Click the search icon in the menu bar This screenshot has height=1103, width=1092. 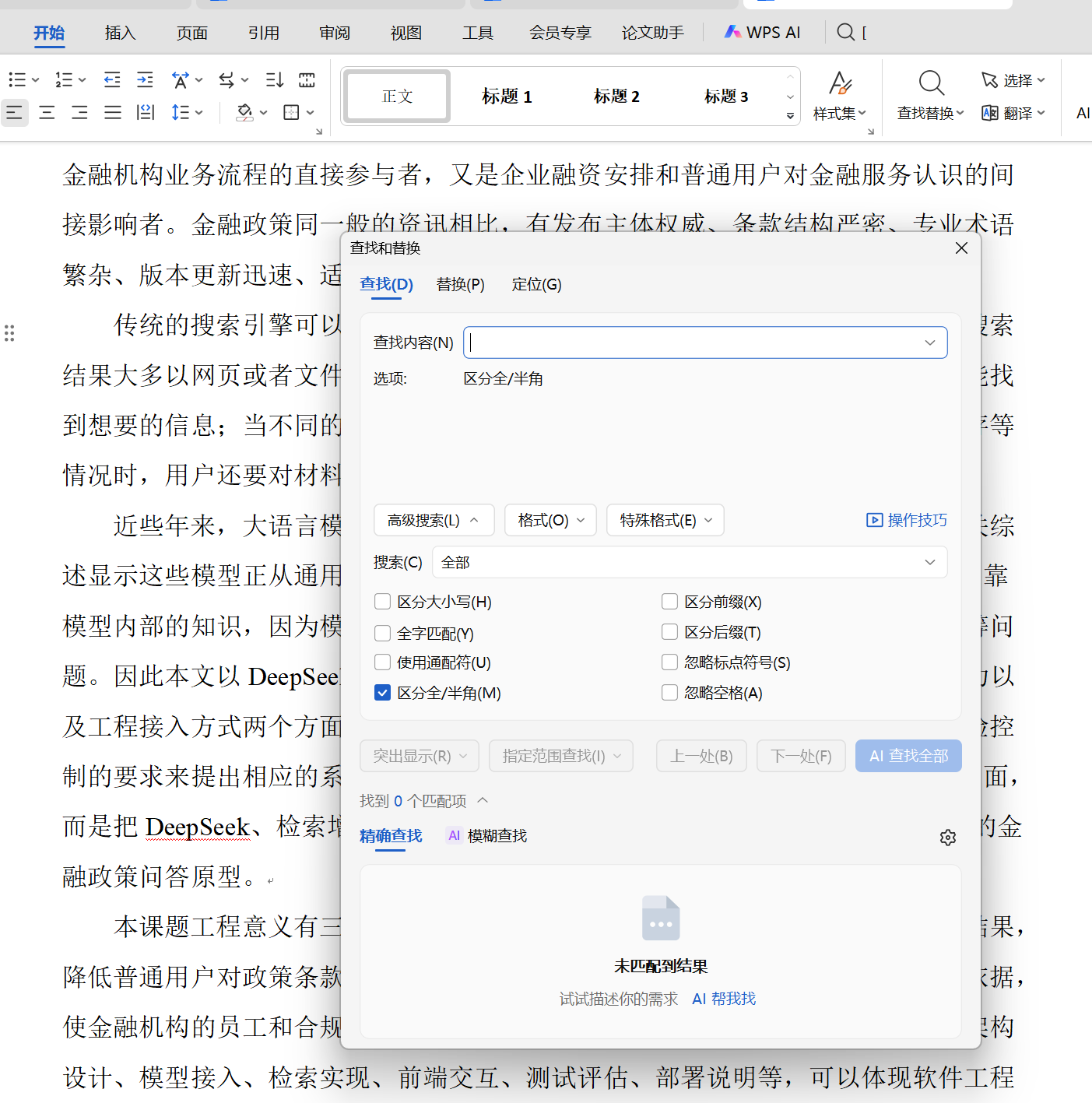click(845, 32)
